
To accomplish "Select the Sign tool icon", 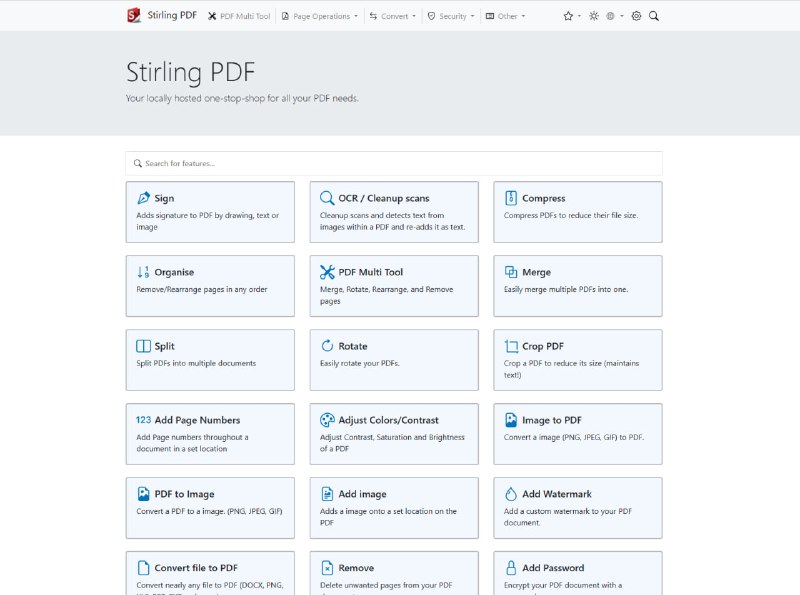I will (142, 198).
